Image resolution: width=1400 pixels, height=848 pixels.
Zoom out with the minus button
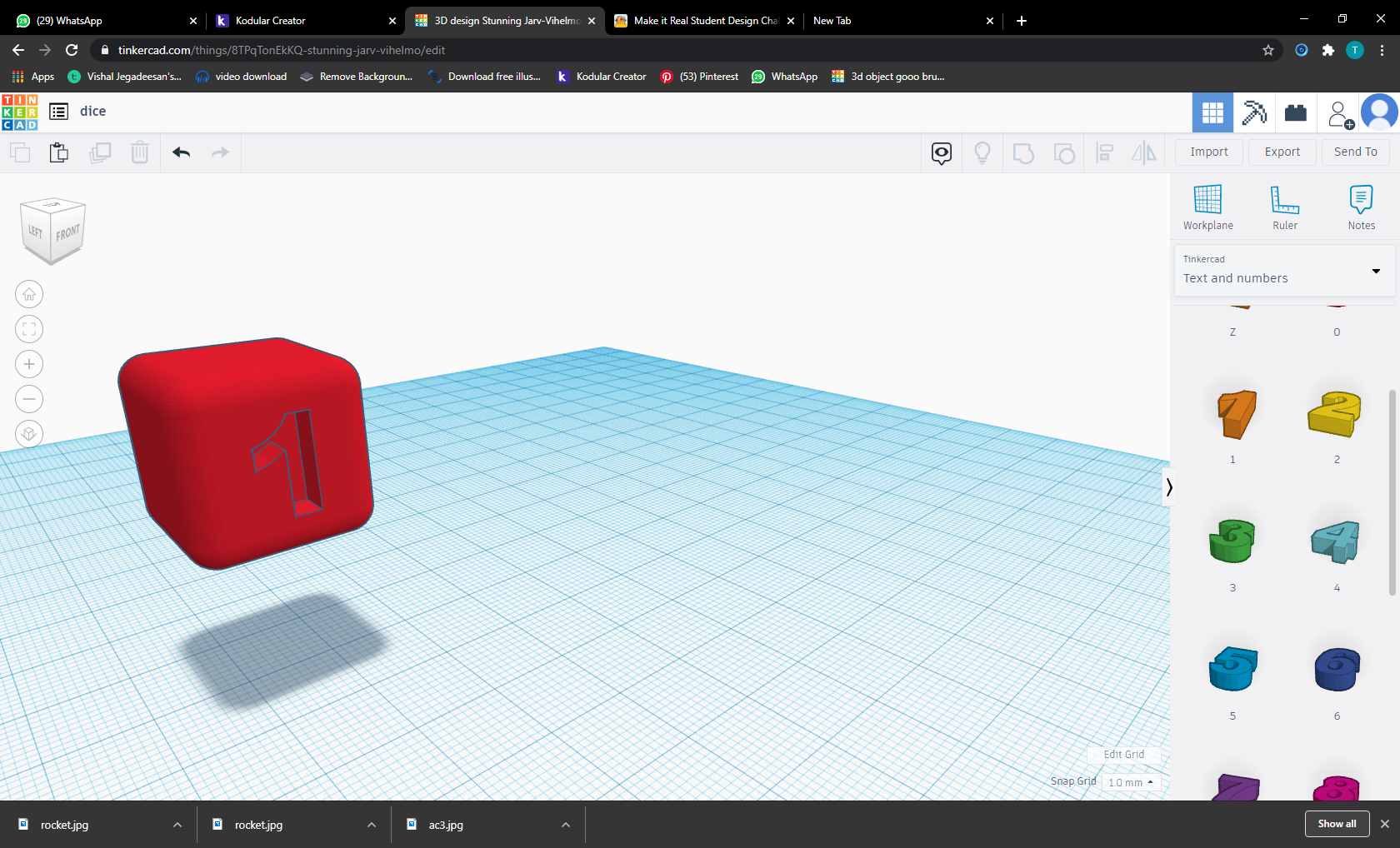coord(29,399)
